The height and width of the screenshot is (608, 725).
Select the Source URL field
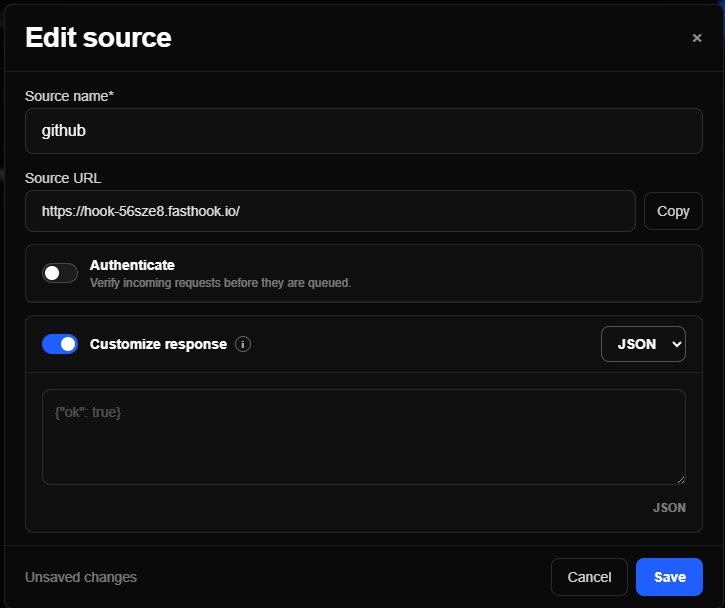330,211
